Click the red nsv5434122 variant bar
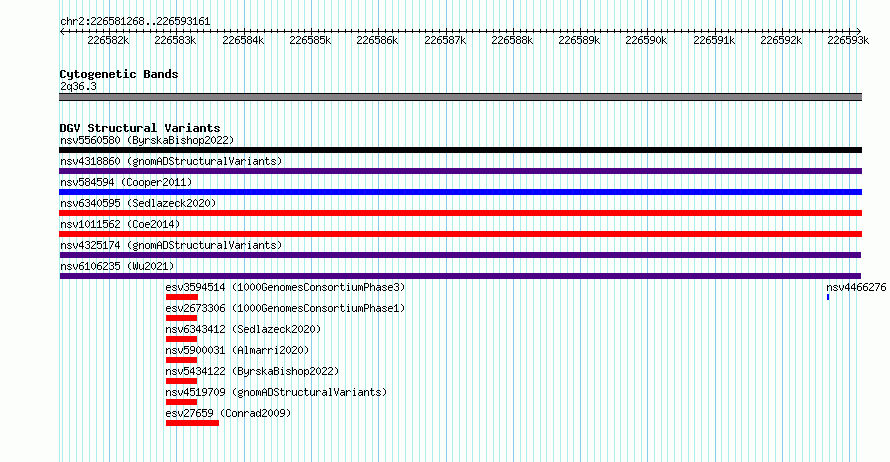Image resolution: width=890 pixels, height=462 pixels. 181,381
